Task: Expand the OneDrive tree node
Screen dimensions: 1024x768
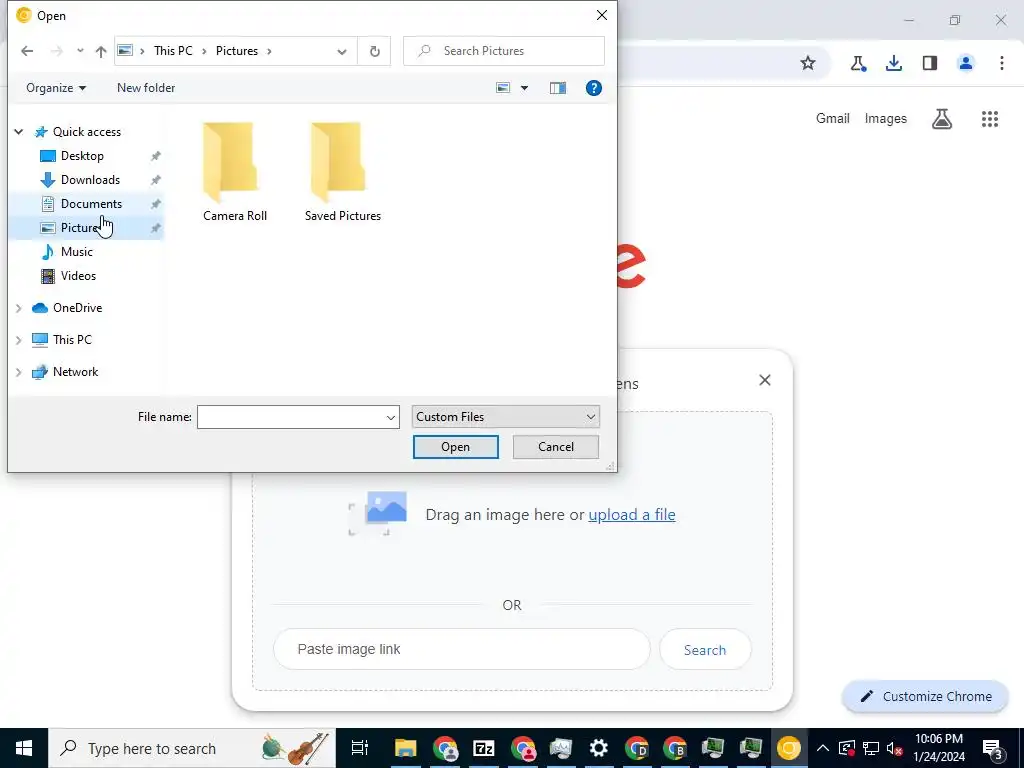Action: tap(19, 308)
